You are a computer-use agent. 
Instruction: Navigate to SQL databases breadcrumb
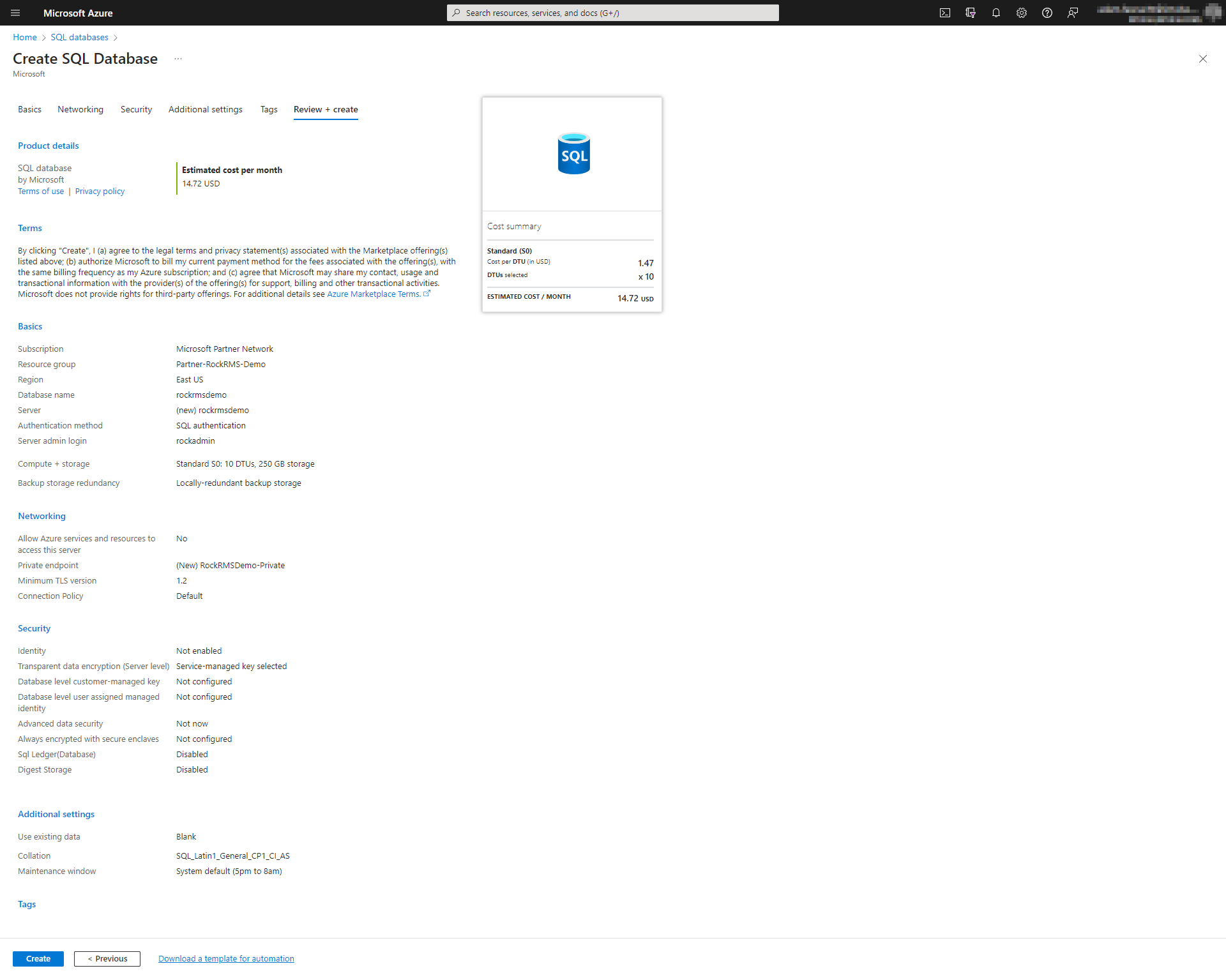point(79,37)
